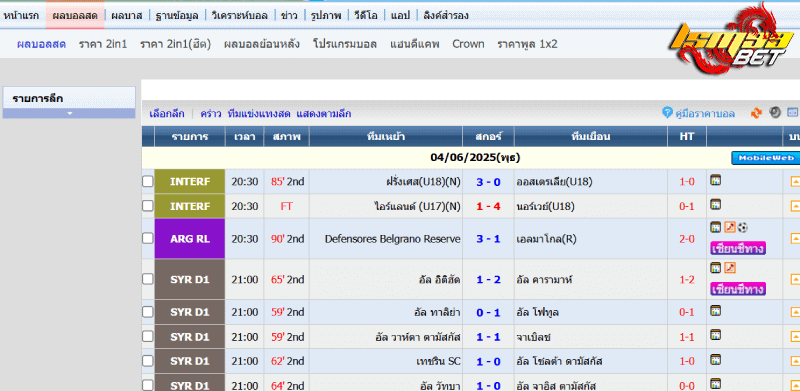Click soccer ball icon in ARG RL row
The height and width of the screenshot is (391, 800).
743,227
